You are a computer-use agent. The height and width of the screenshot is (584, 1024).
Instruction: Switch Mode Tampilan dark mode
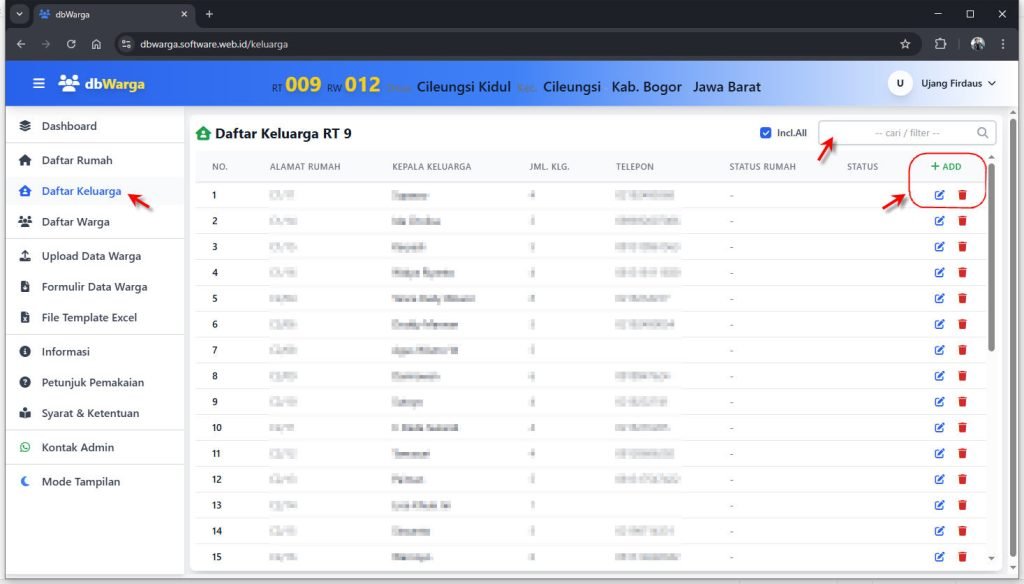point(80,482)
